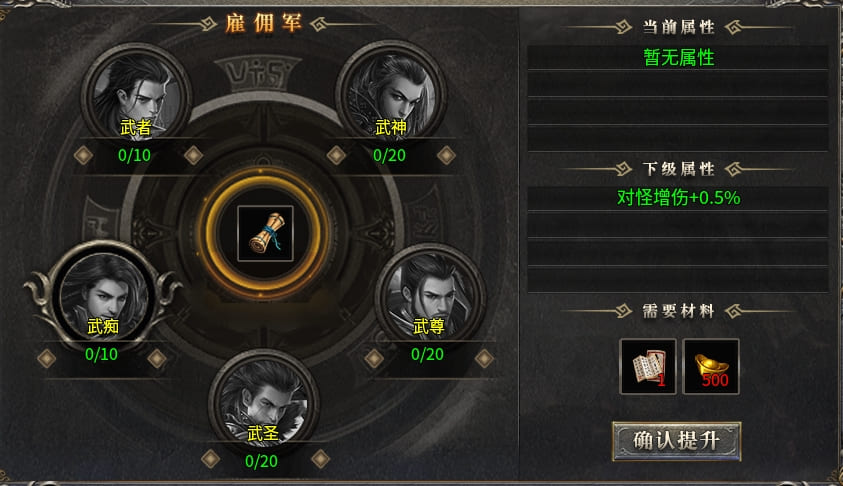Click the scroll item in center ring

click(x=265, y=233)
